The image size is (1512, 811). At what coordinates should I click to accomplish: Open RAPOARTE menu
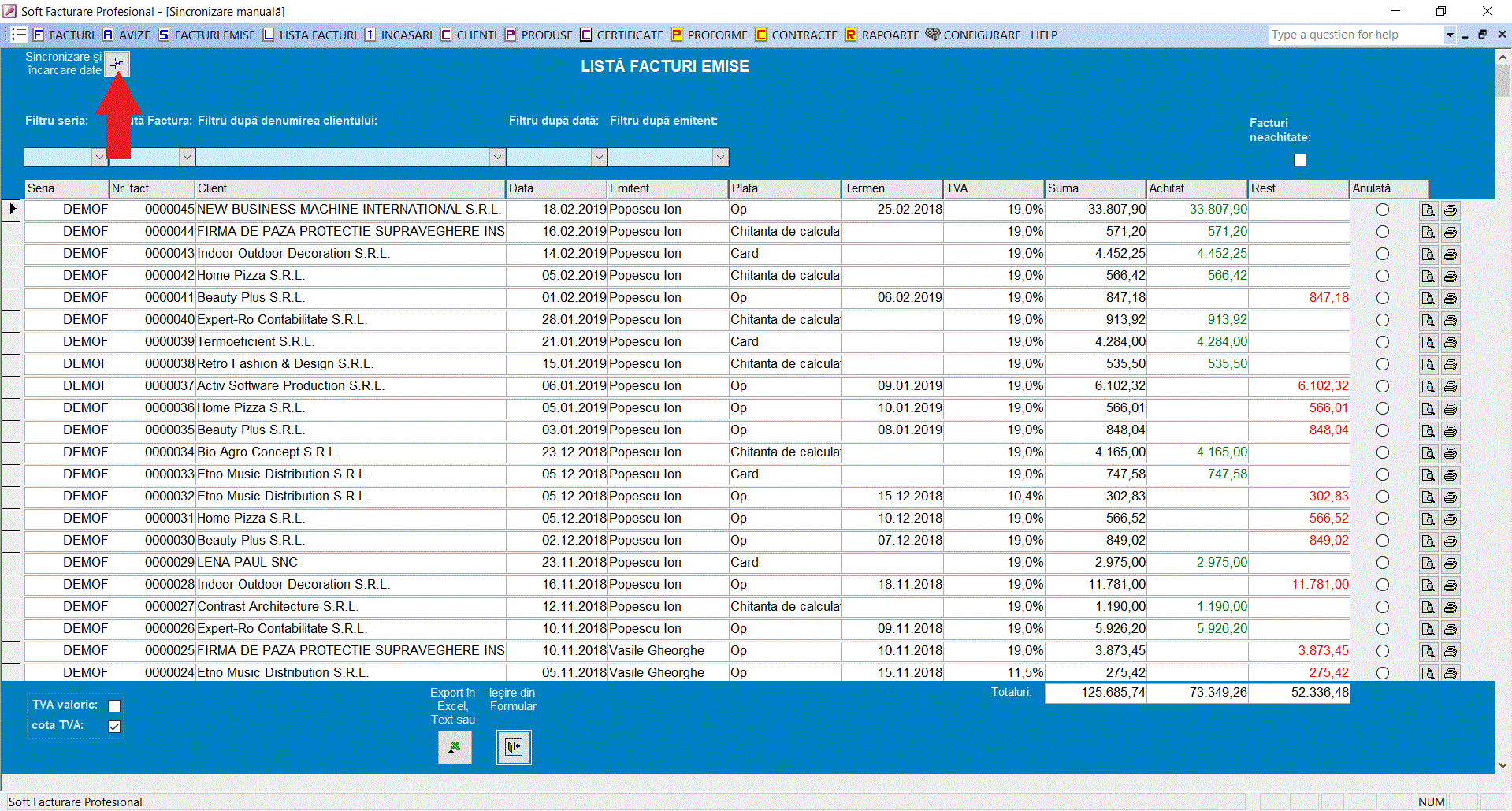click(882, 35)
